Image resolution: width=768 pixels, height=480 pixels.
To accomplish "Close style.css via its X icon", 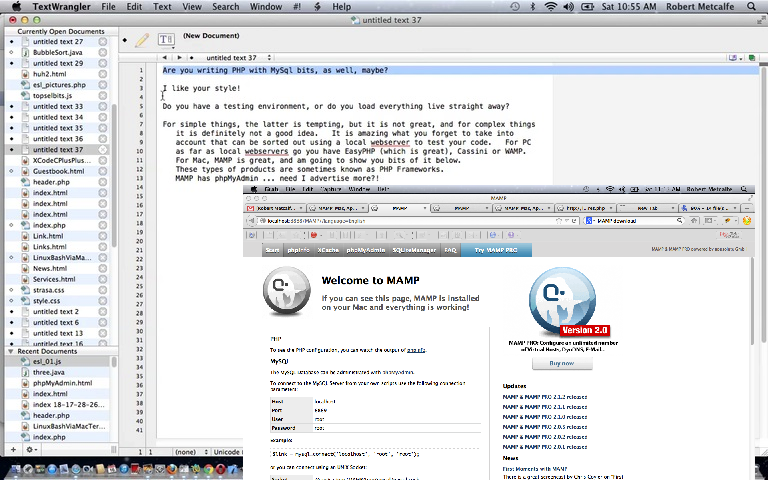I will (x=102, y=301).
